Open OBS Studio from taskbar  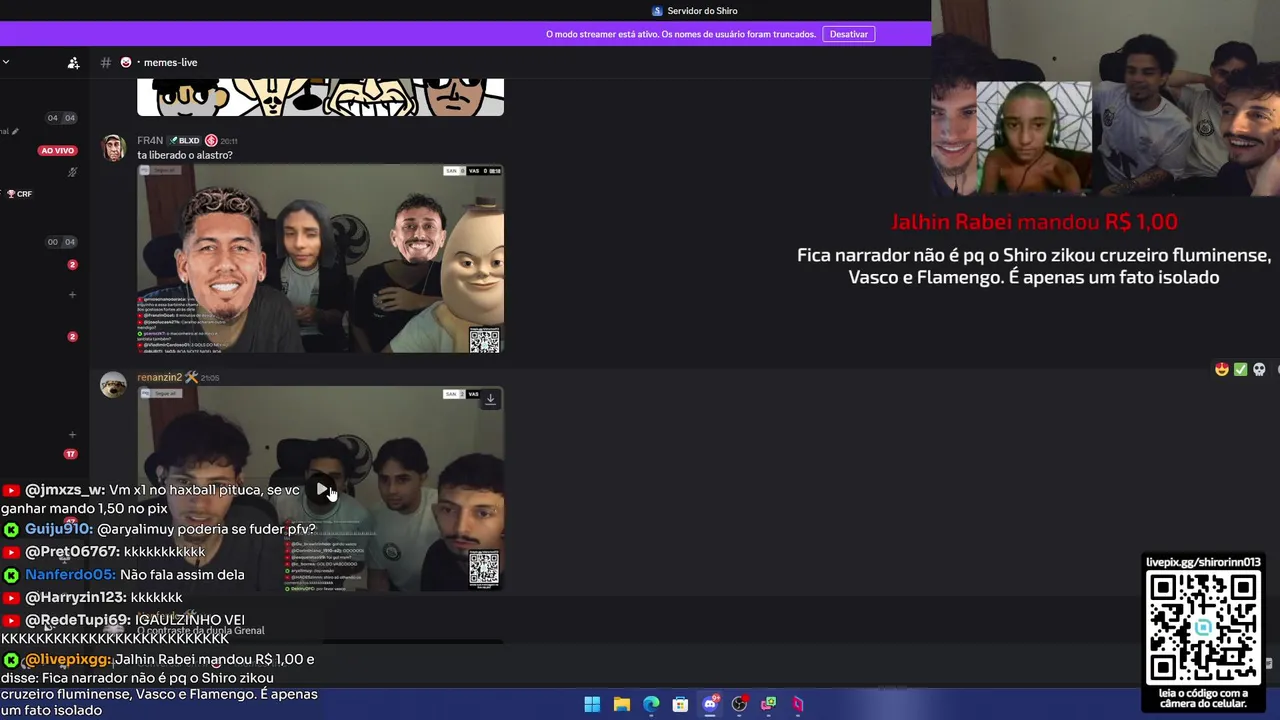(x=739, y=704)
